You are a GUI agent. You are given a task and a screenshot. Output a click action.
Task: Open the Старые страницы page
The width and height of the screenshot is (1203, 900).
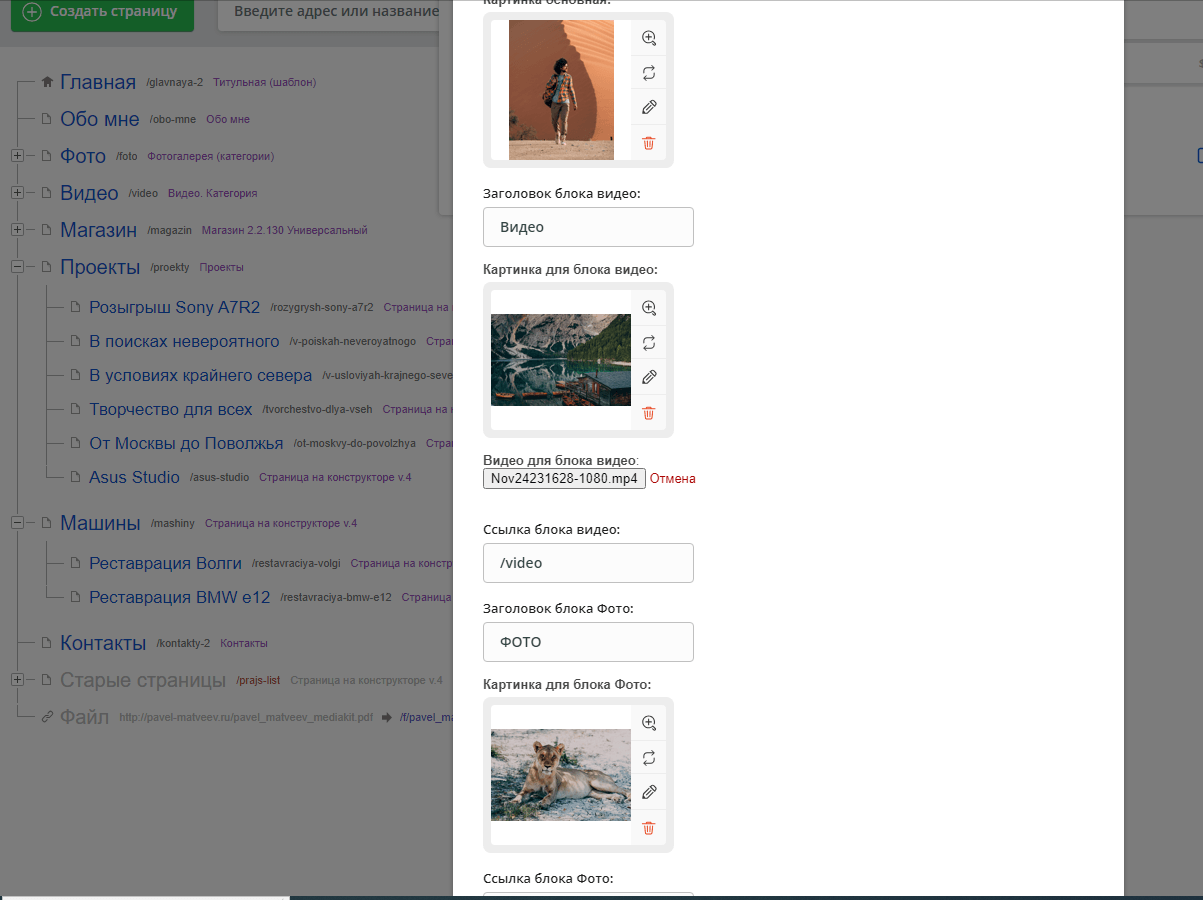pyautogui.click(x=143, y=680)
